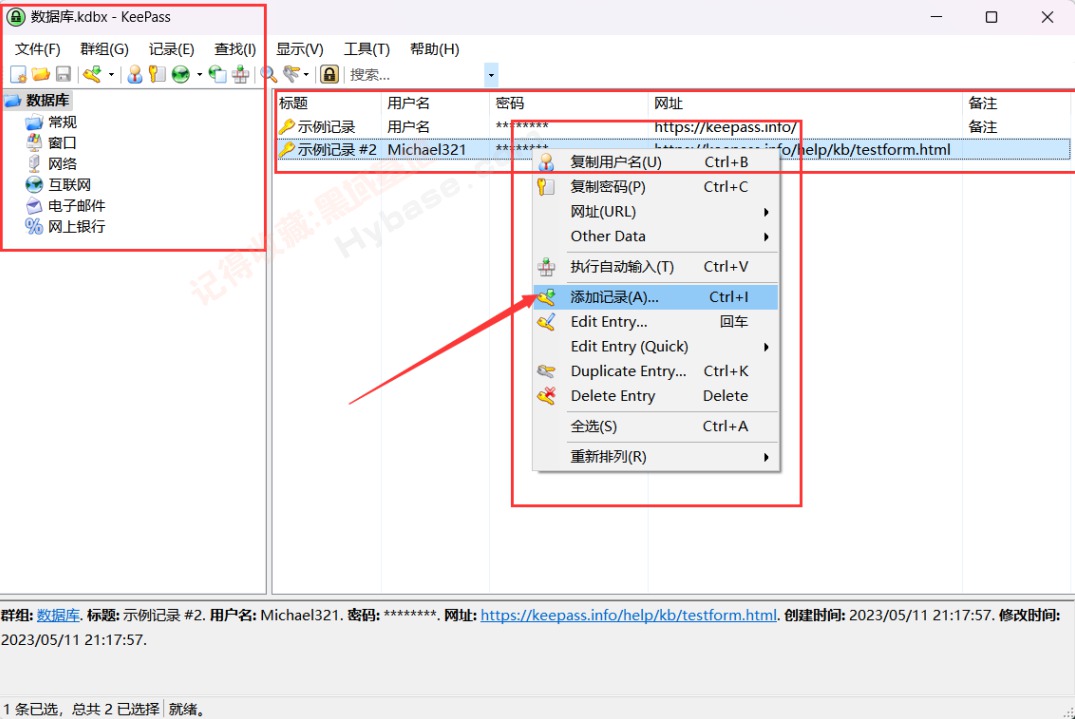Sort entries by the 备注 column header
This screenshot has width=1075, height=719.
[1017, 103]
